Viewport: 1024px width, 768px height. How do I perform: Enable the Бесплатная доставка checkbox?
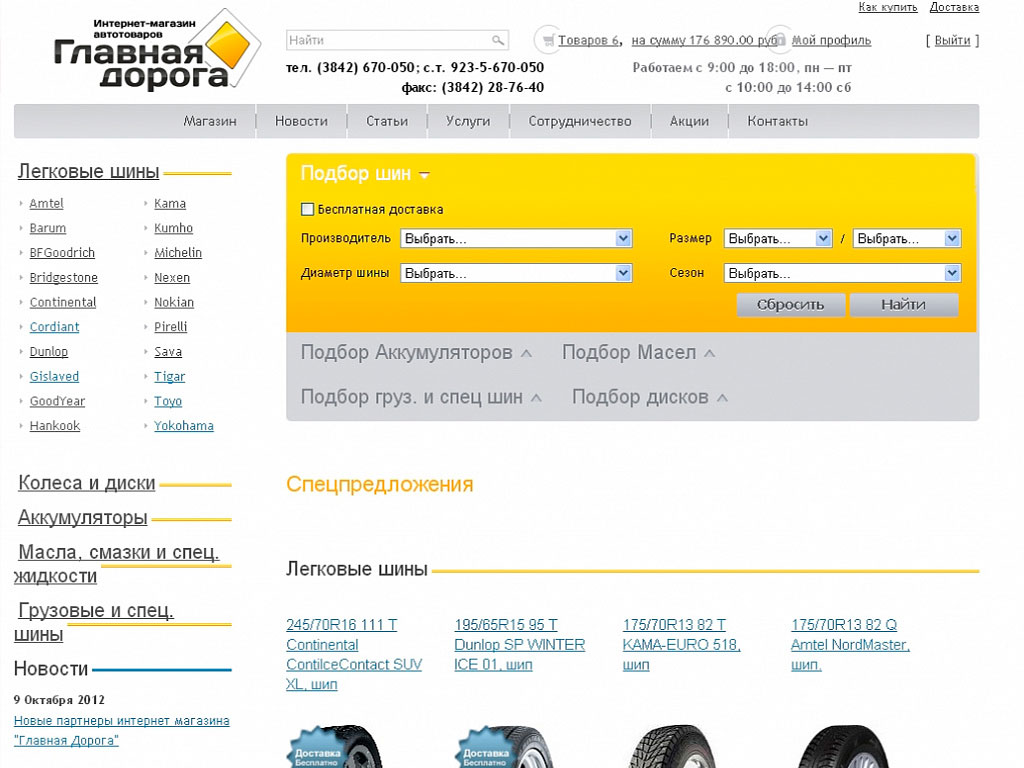[x=308, y=210]
